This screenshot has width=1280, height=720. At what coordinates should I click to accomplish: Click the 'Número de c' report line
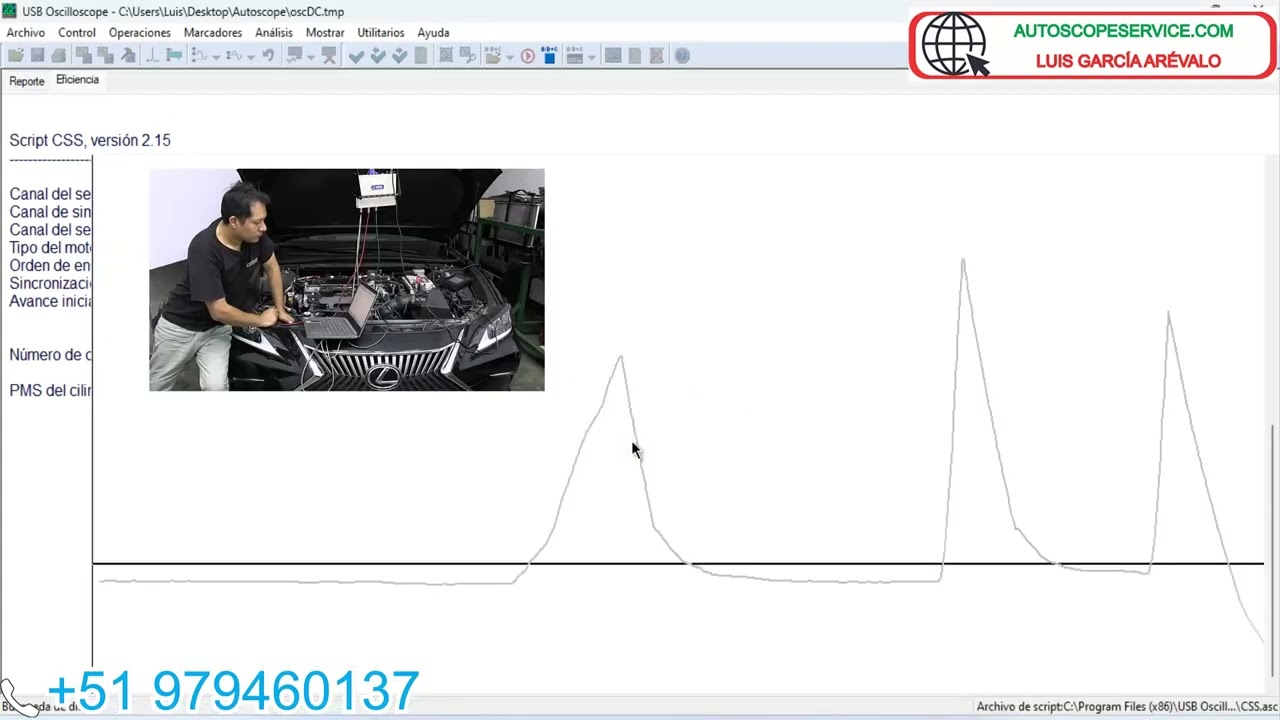50,355
